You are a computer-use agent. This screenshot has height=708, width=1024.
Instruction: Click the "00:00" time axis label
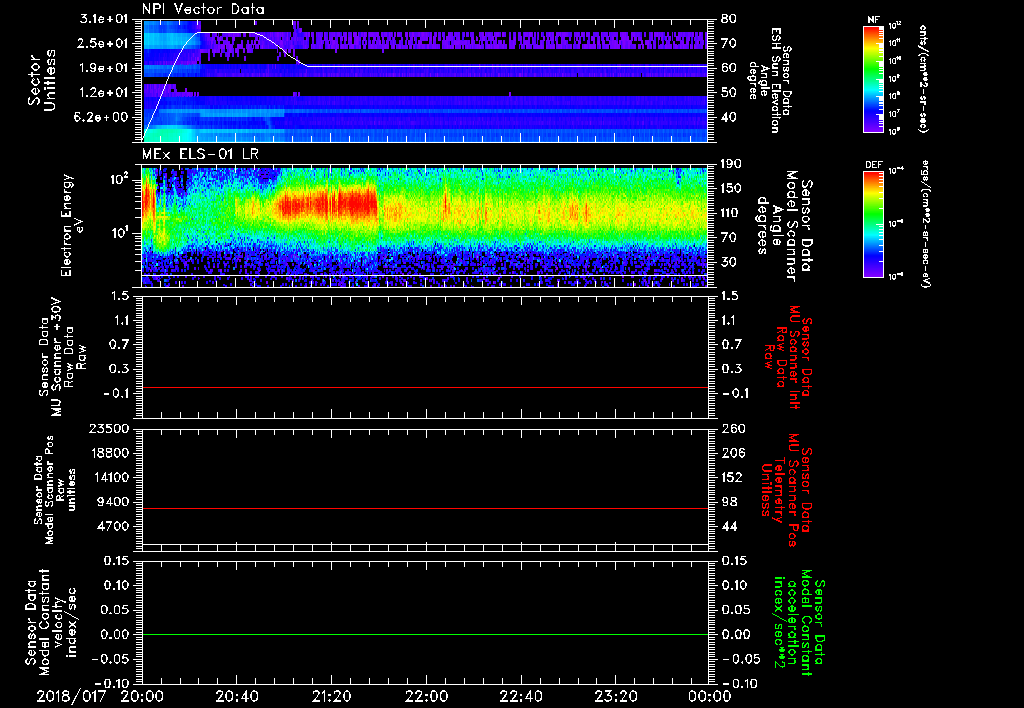pos(709,696)
